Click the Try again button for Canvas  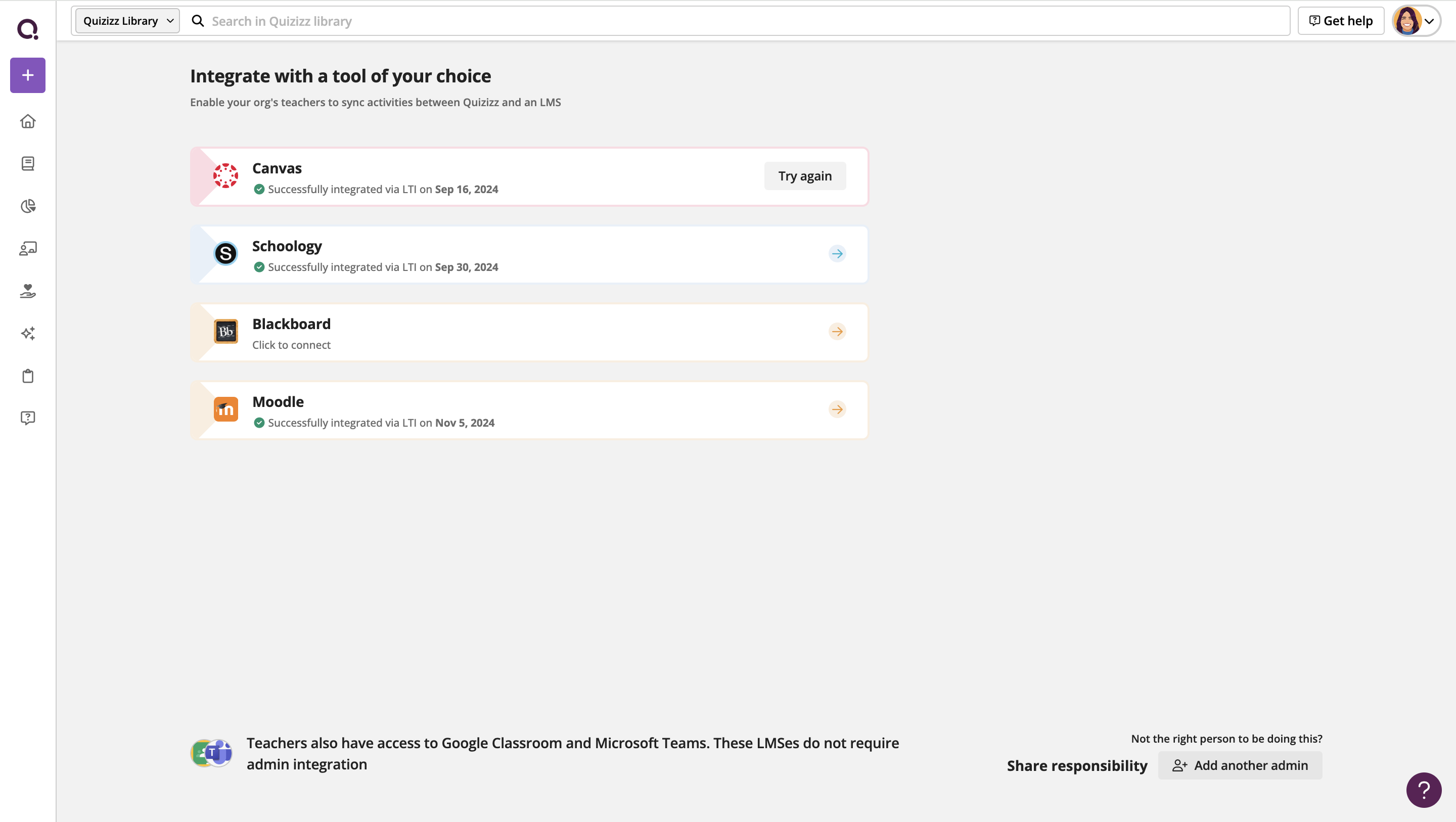805,176
